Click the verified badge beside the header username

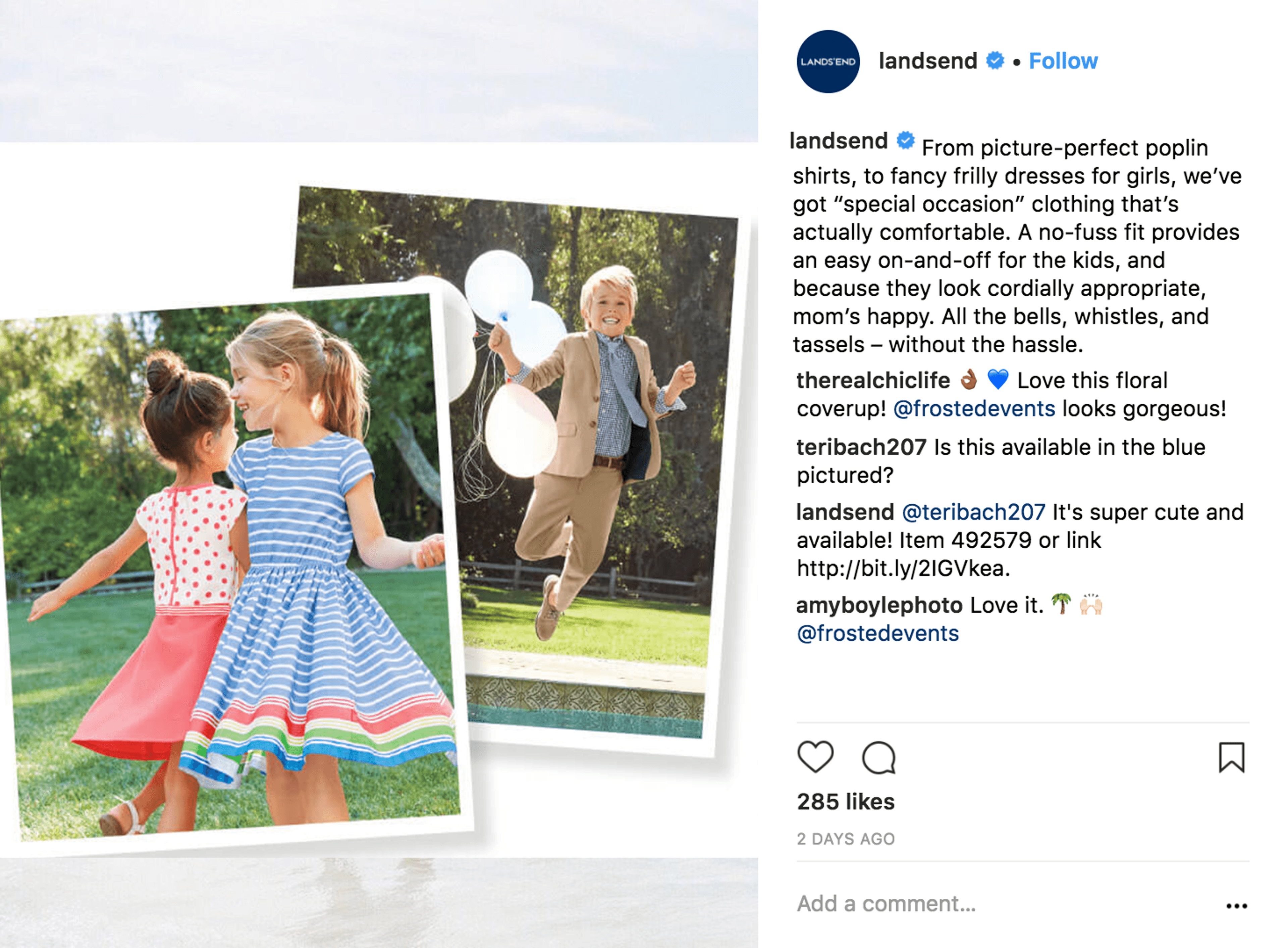coord(995,60)
